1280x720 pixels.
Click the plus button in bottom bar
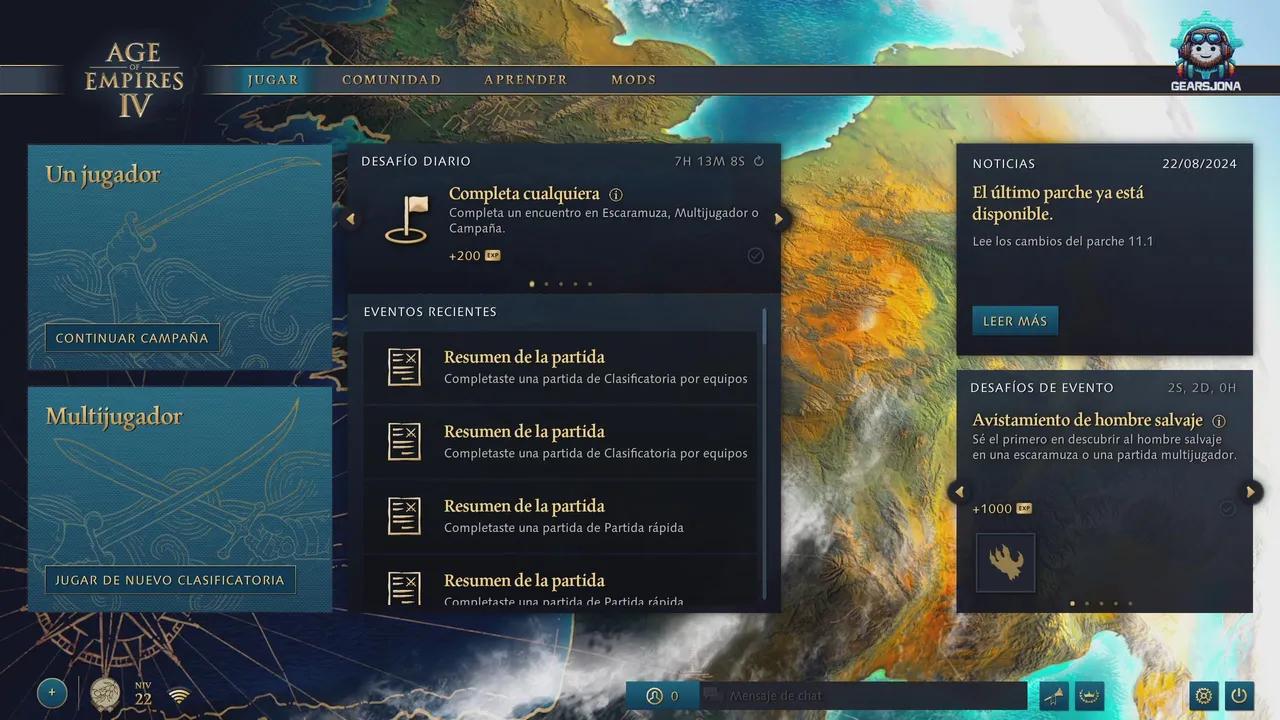point(52,693)
